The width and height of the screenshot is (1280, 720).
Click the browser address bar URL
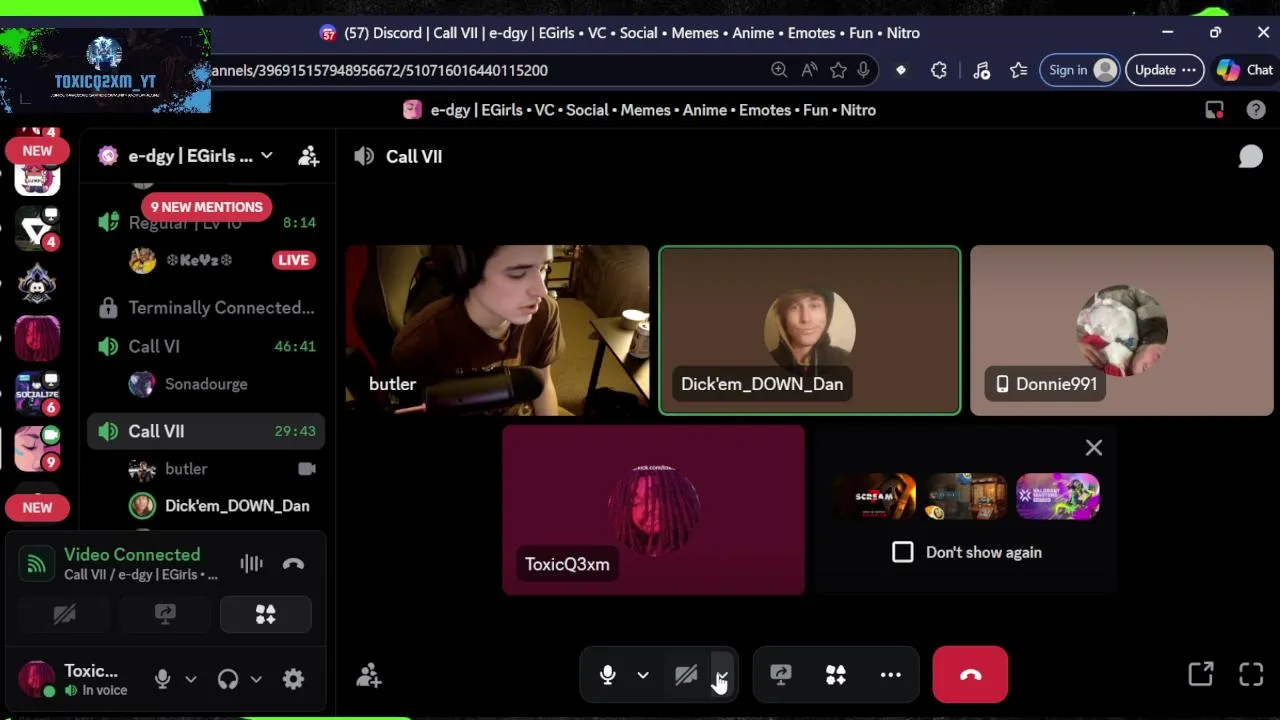[x=380, y=70]
